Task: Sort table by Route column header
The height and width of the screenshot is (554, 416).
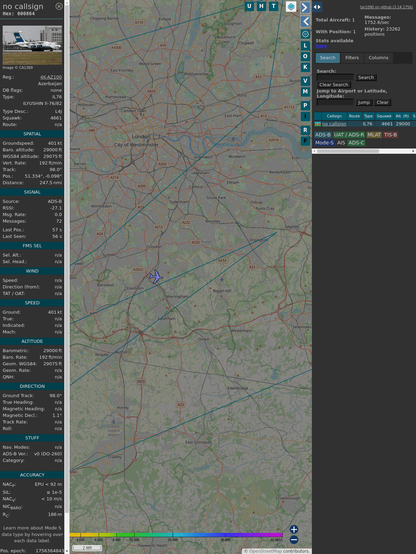Action: pyautogui.click(x=355, y=116)
